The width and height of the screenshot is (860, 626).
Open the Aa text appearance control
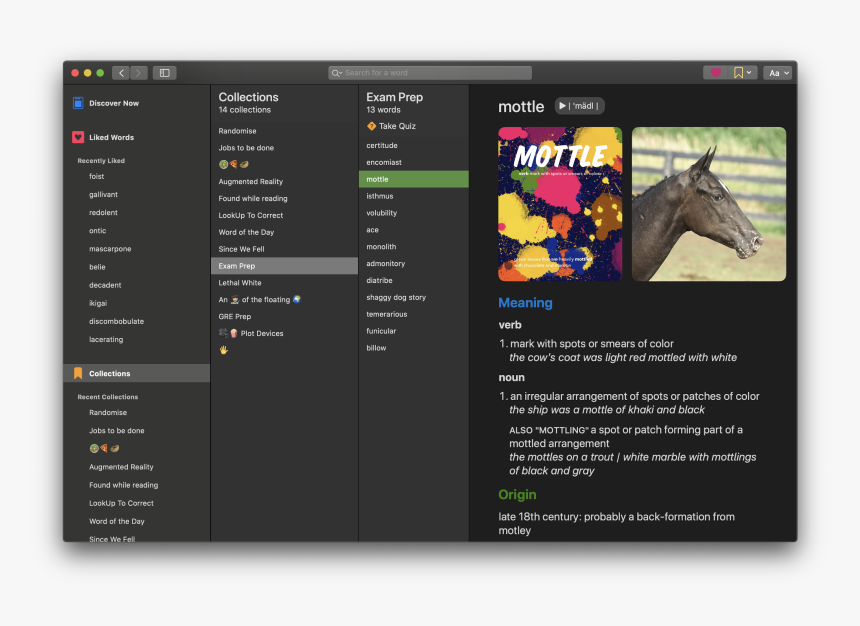pos(775,72)
